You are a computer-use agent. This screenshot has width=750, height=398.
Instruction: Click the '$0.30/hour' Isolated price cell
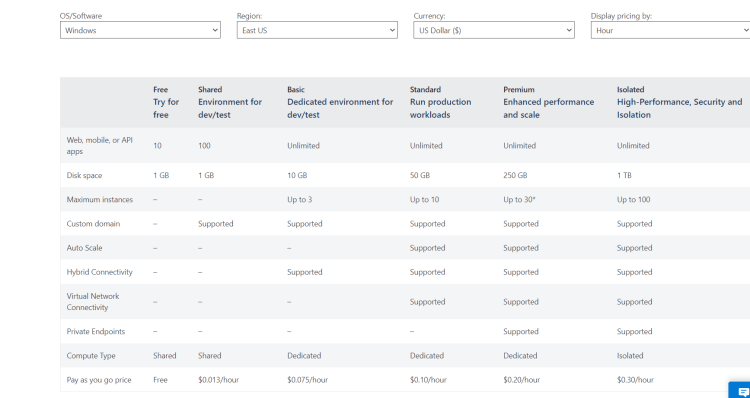(x=635, y=380)
